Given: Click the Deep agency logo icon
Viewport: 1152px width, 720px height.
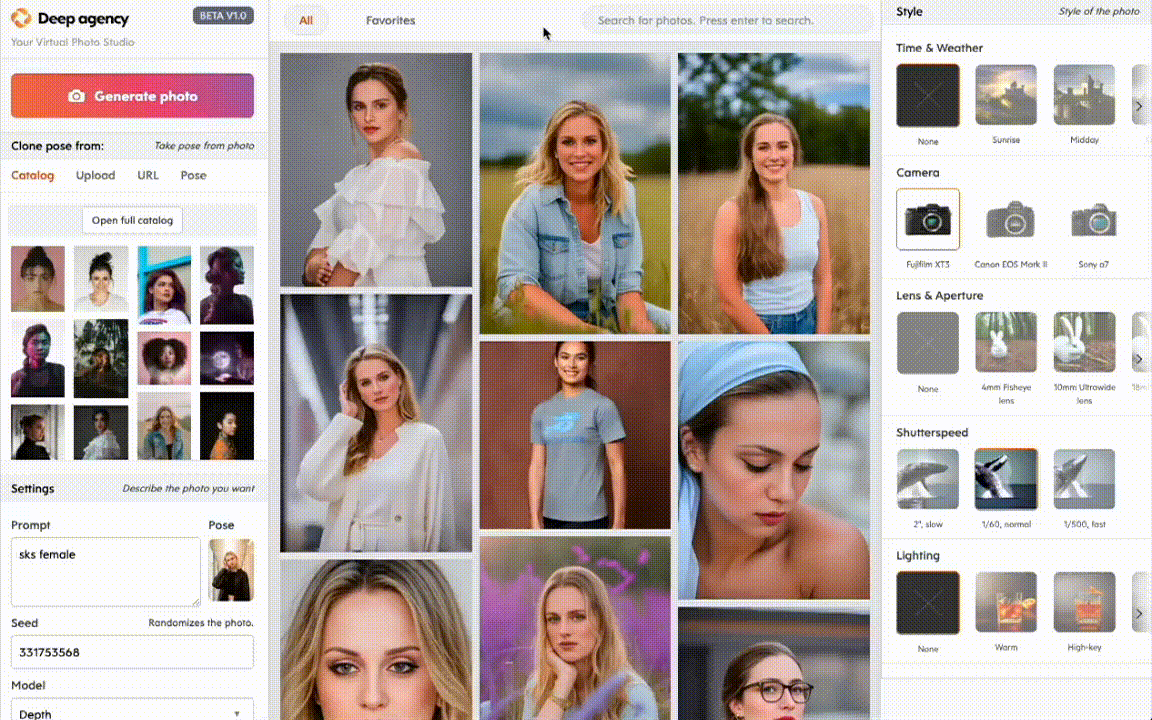Looking at the screenshot, I should pos(21,18).
